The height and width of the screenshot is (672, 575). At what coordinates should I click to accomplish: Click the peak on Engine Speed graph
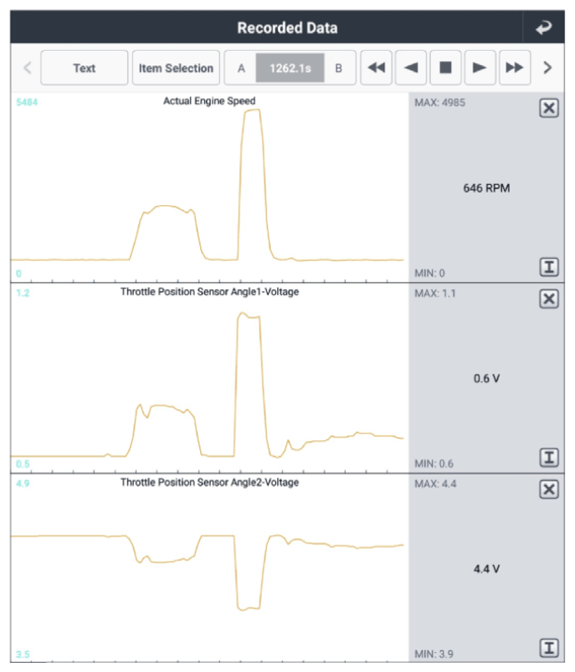(x=252, y=111)
